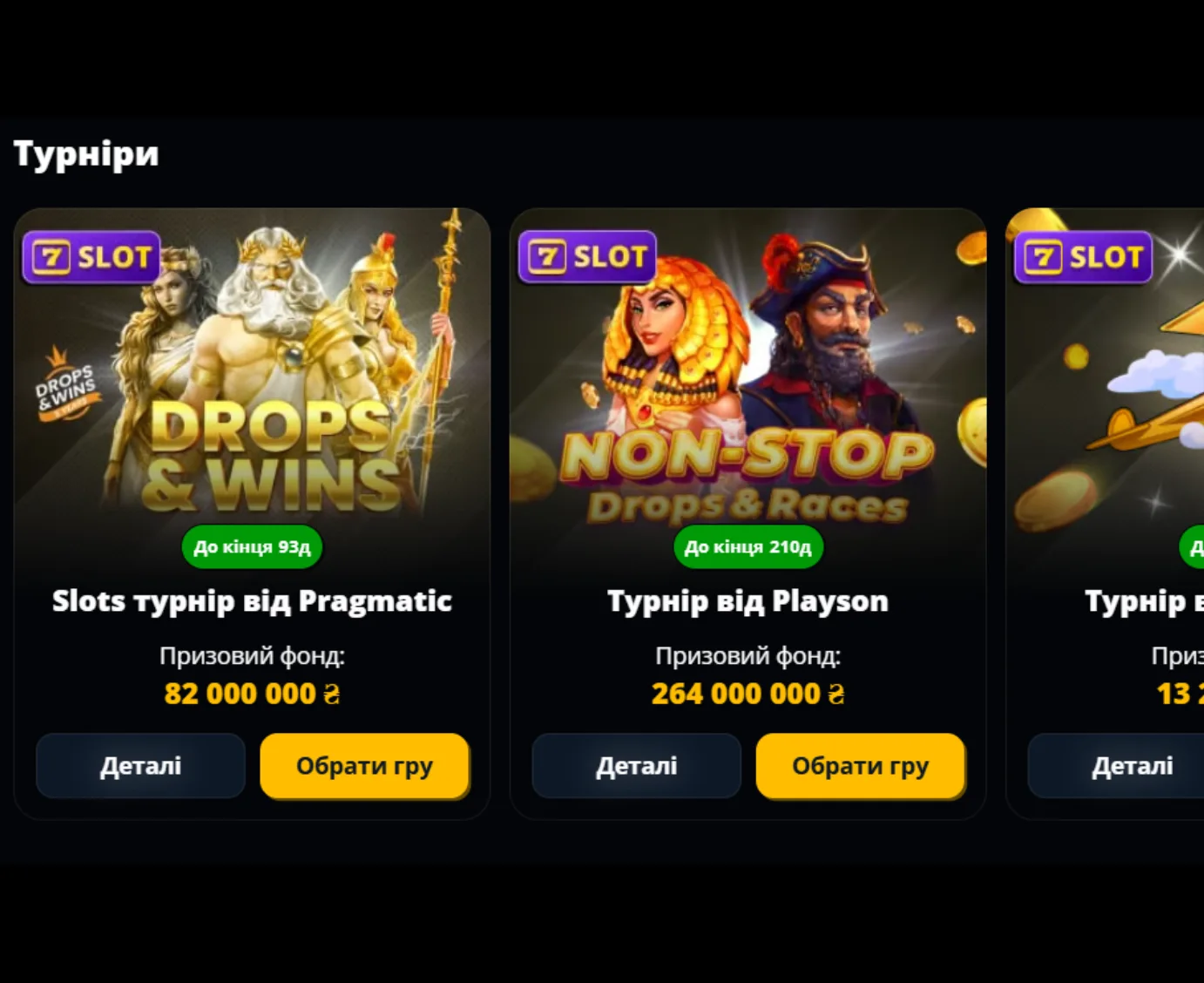Click the 'До кінця 210д' countdown badge

[747, 547]
